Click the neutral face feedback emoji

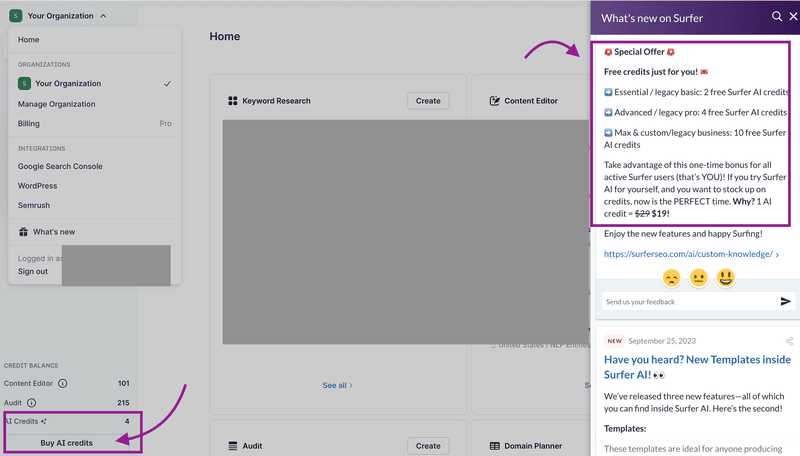coord(699,277)
